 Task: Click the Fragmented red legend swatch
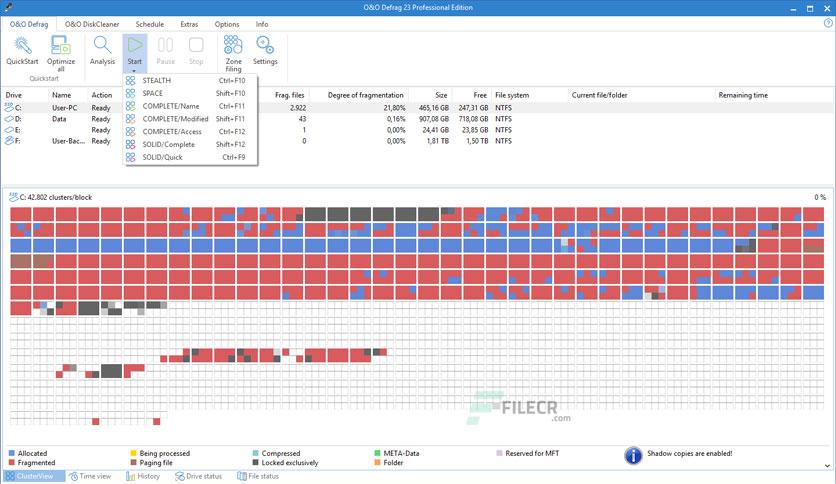12,463
